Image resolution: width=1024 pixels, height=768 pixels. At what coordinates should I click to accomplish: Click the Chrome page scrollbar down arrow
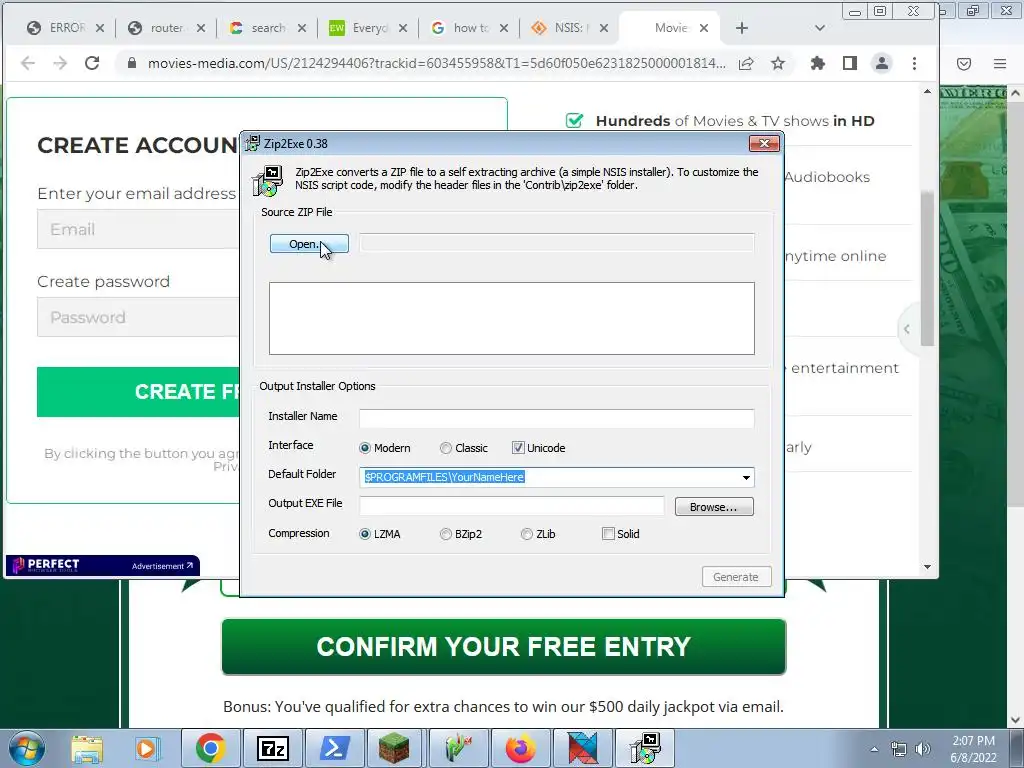pyautogui.click(x=927, y=567)
